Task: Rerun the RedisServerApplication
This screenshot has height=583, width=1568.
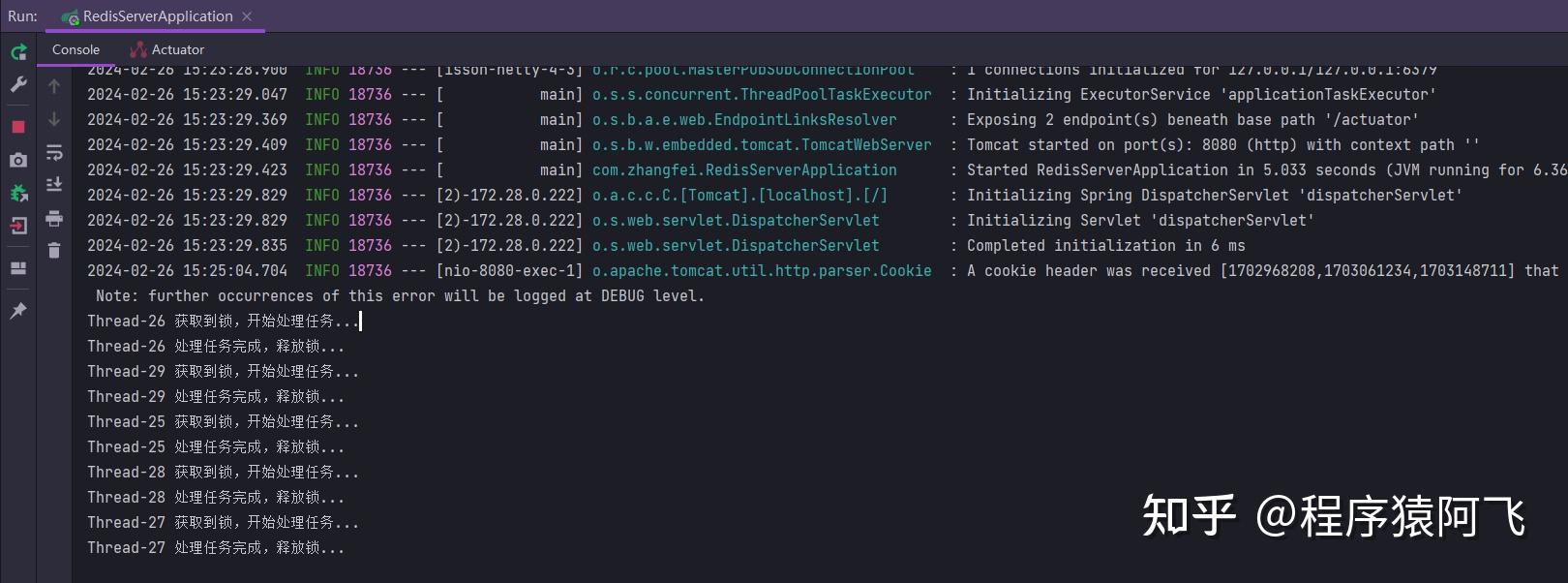Action: [18, 52]
